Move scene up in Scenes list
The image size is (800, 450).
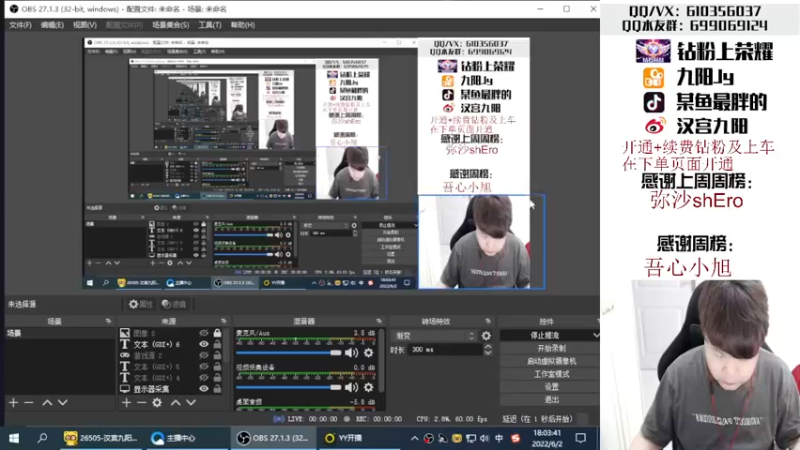[x=47, y=403]
